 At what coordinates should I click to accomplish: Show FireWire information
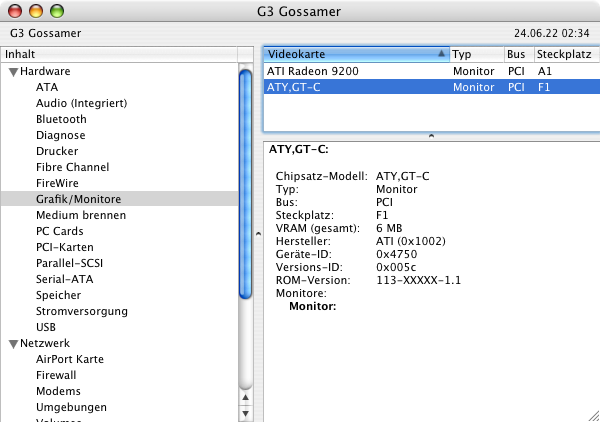coord(57,183)
